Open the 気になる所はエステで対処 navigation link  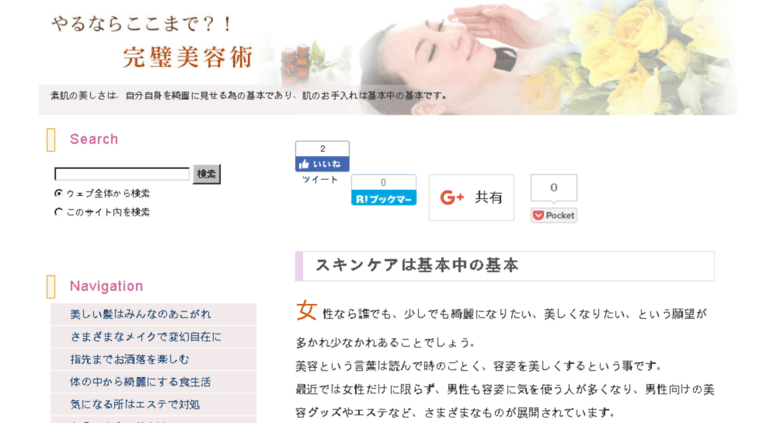135,404
